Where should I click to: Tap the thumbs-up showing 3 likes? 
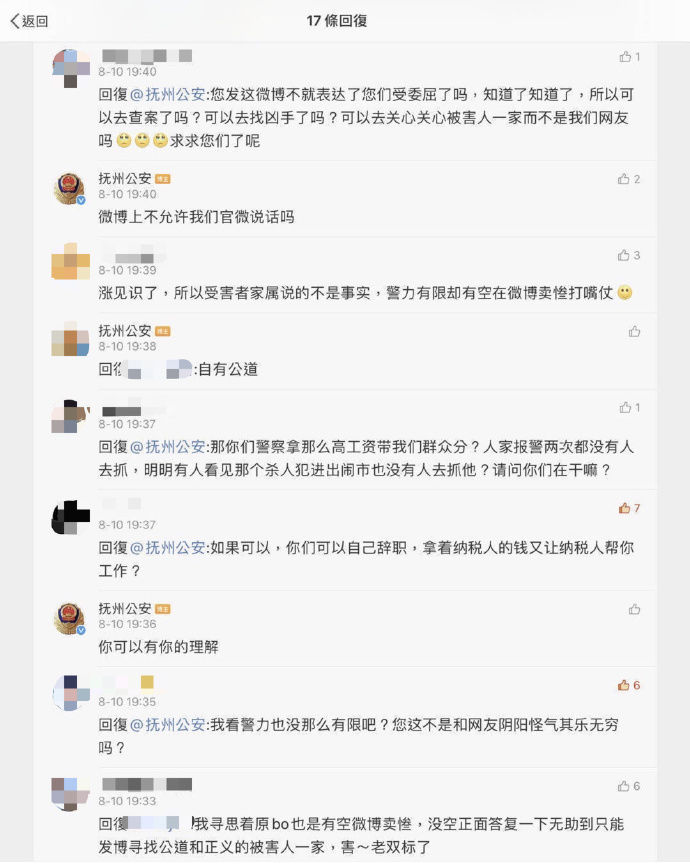click(x=624, y=256)
